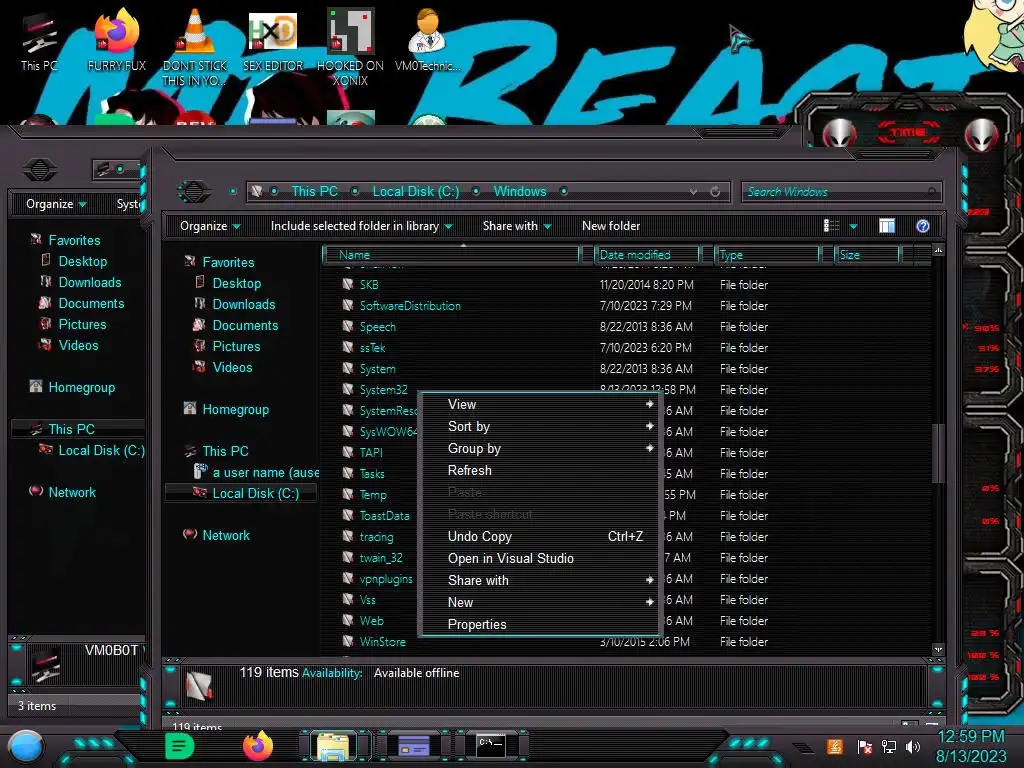The height and width of the screenshot is (768, 1024).
Task: Open the VLC cone desktop icon
Action: tap(195, 47)
